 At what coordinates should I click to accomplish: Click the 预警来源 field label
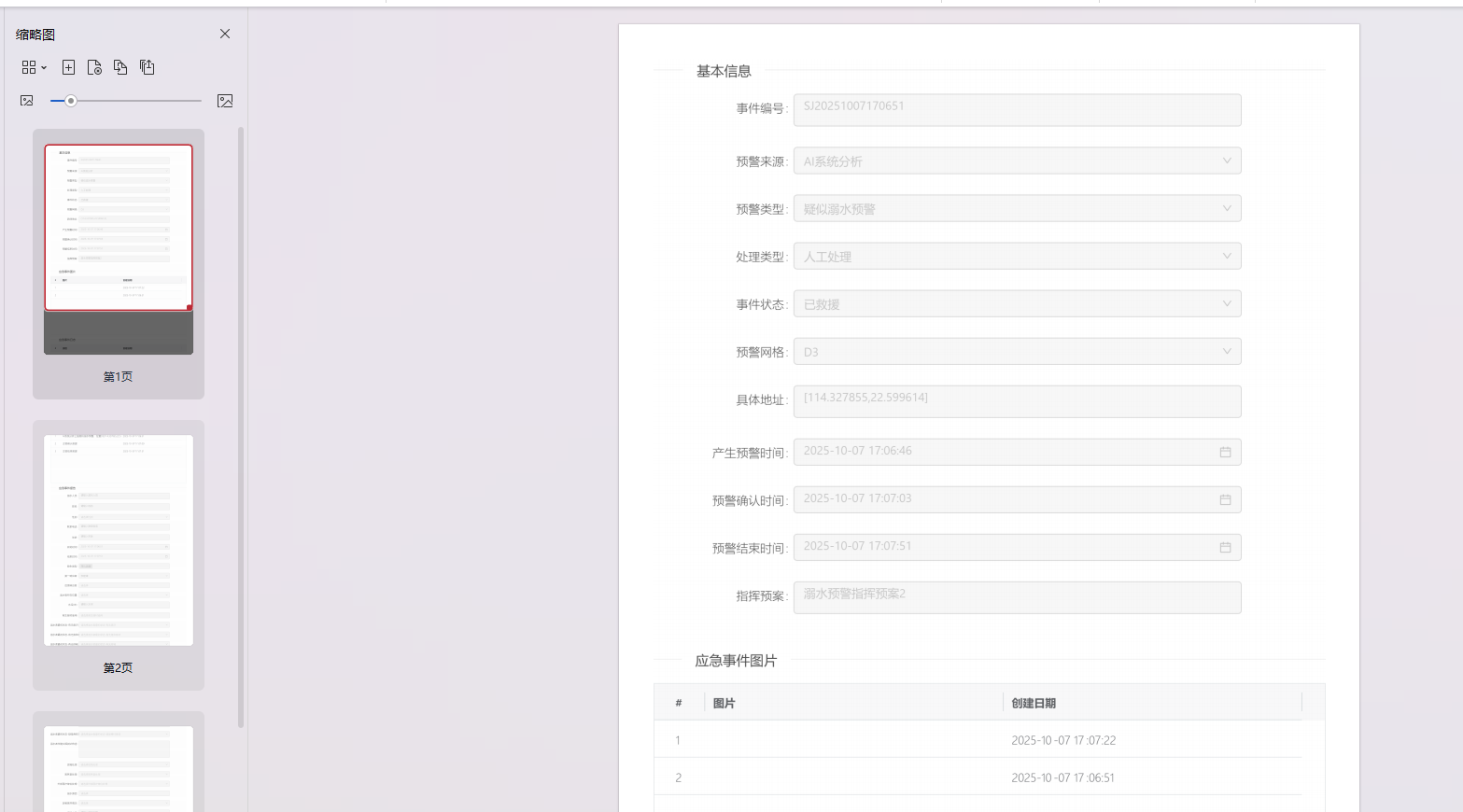click(762, 161)
